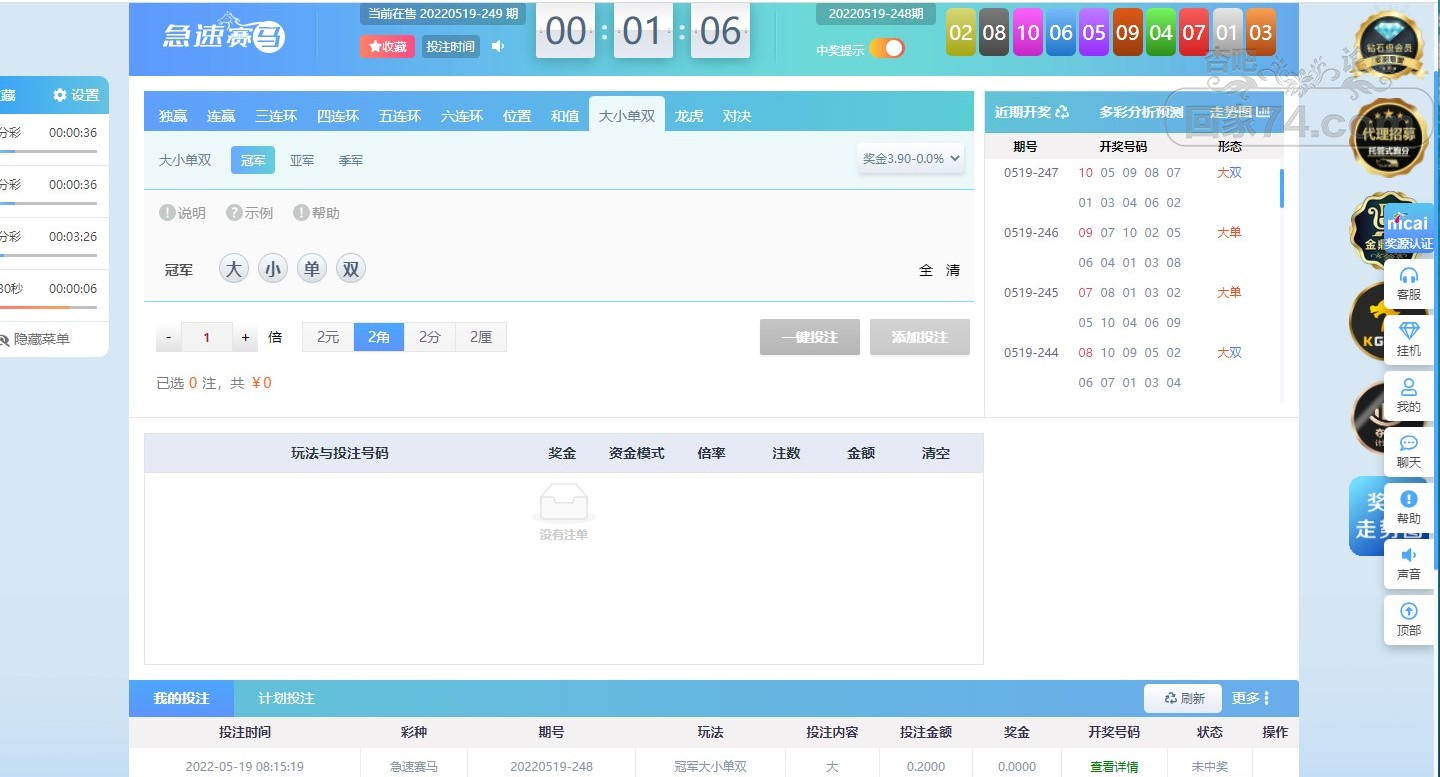Click the last result ball 03
1440x777 pixels.
pyautogui.click(x=1261, y=32)
